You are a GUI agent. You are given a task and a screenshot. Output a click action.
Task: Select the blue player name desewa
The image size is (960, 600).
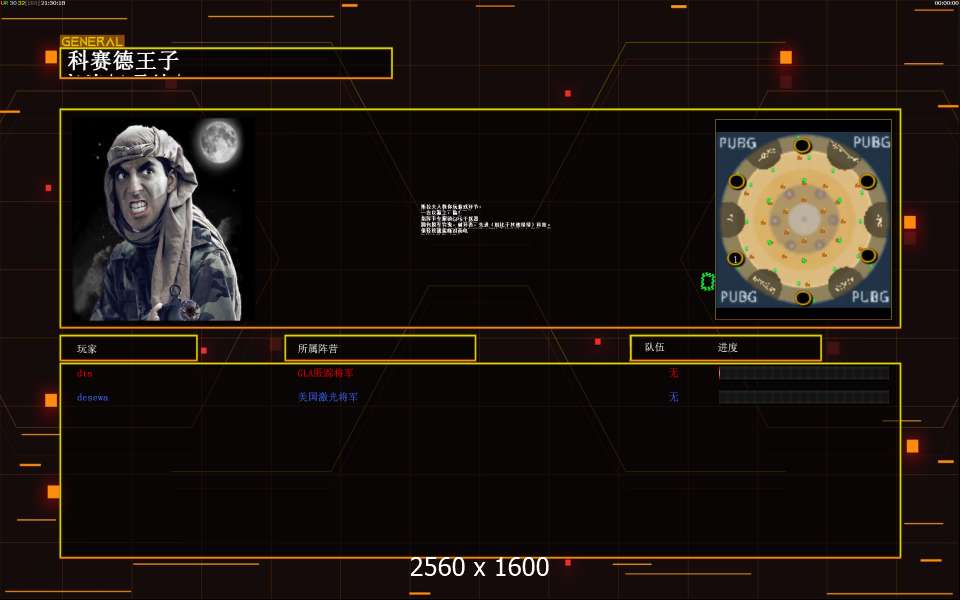(x=93, y=397)
